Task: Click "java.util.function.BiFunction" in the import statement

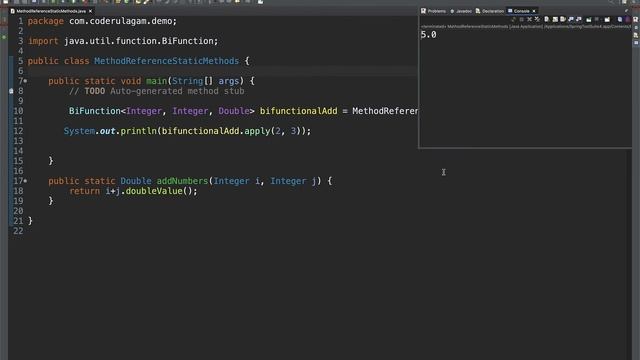Action: [138, 41]
